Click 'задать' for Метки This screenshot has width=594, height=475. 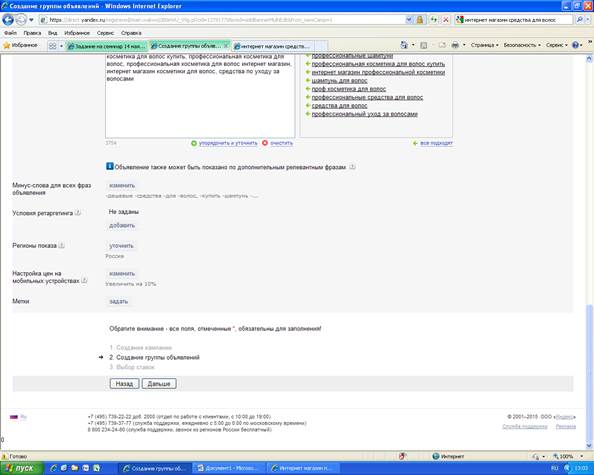point(119,302)
